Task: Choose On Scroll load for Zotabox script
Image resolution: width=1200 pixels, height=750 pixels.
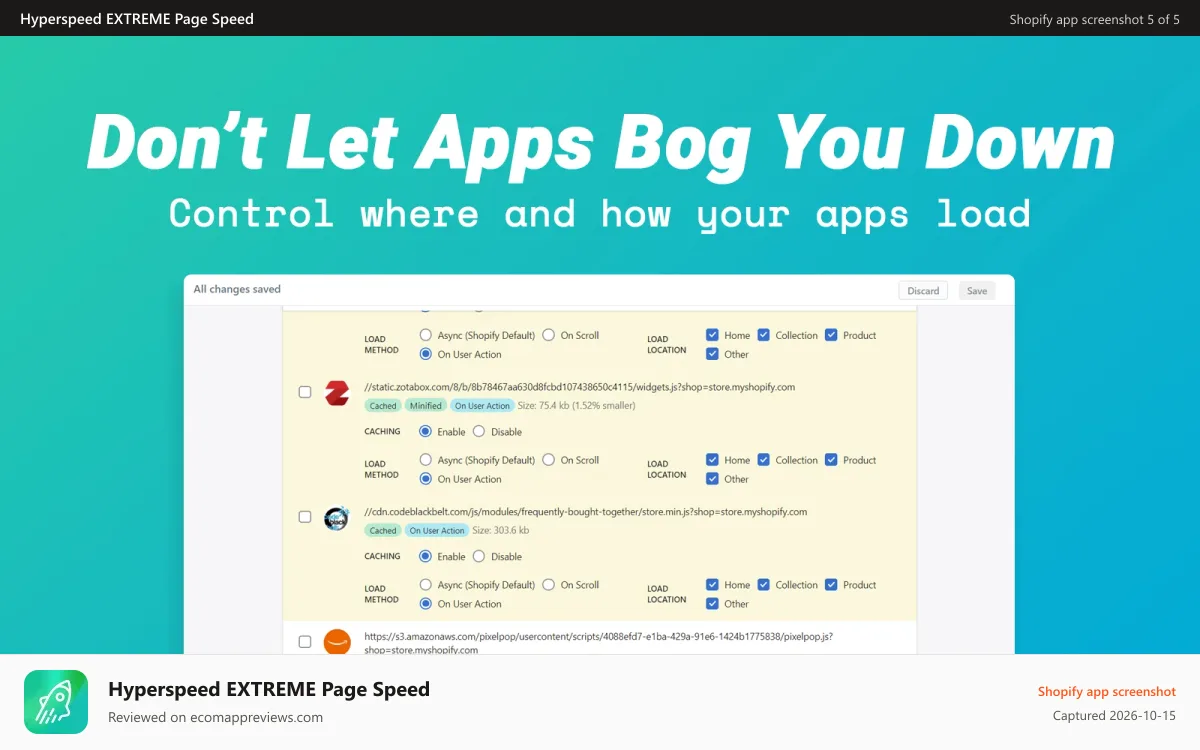Action: click(548, 460)
